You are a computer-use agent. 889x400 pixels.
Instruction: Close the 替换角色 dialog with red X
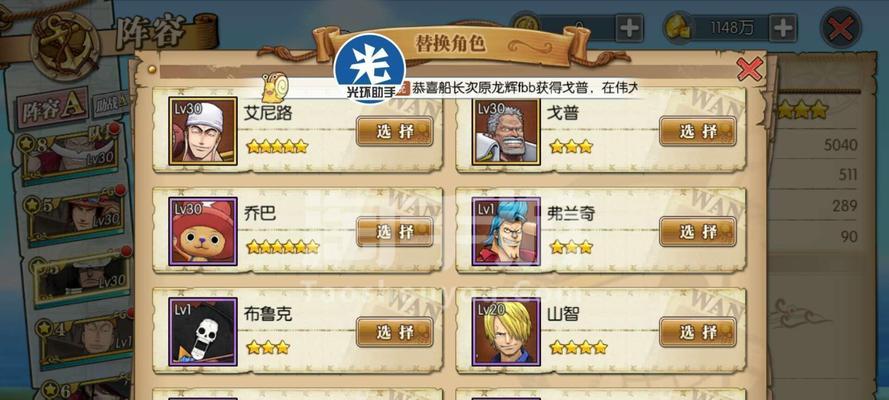pos(750,70)
